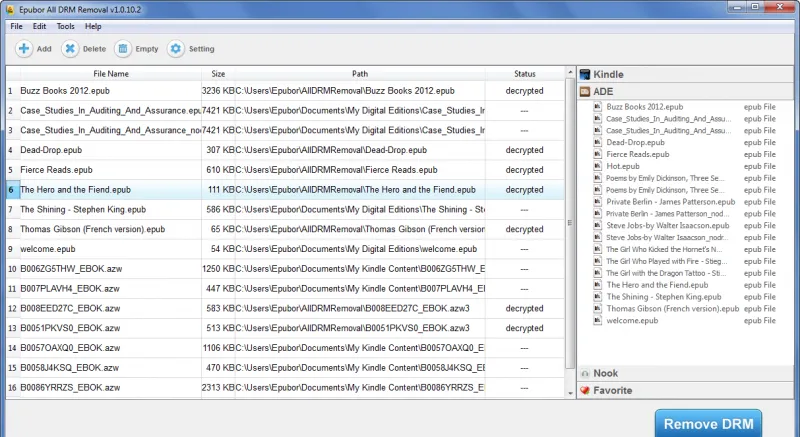Select Thomas Gibson (French version).epub table row
800x437 pixels.
pos(285,229)
